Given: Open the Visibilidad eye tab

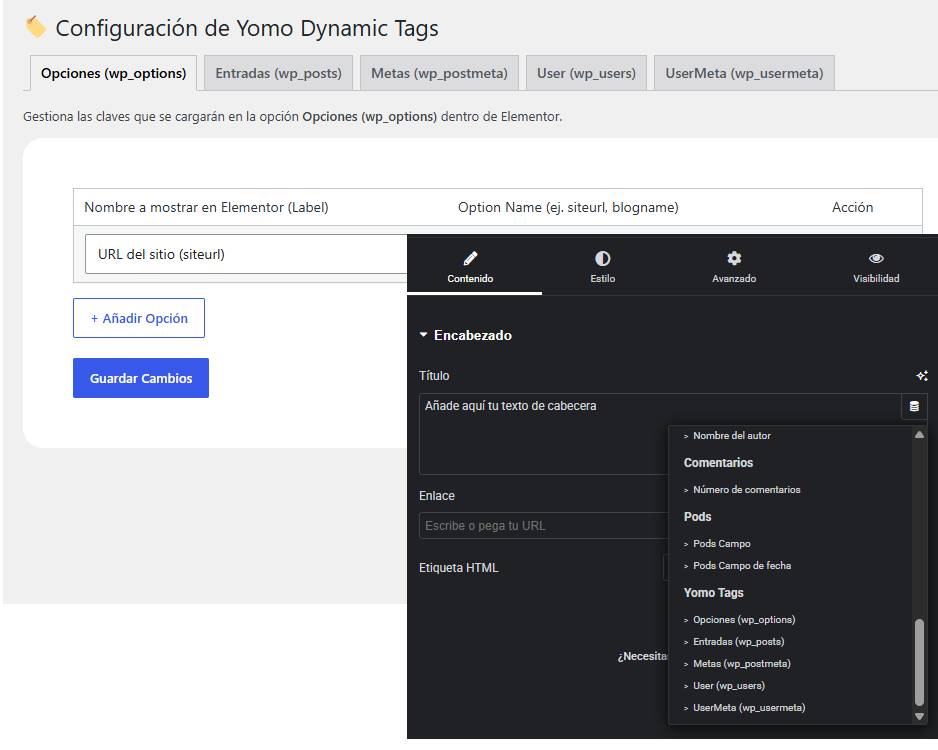Looking at the screenshot, I should 876,266.
